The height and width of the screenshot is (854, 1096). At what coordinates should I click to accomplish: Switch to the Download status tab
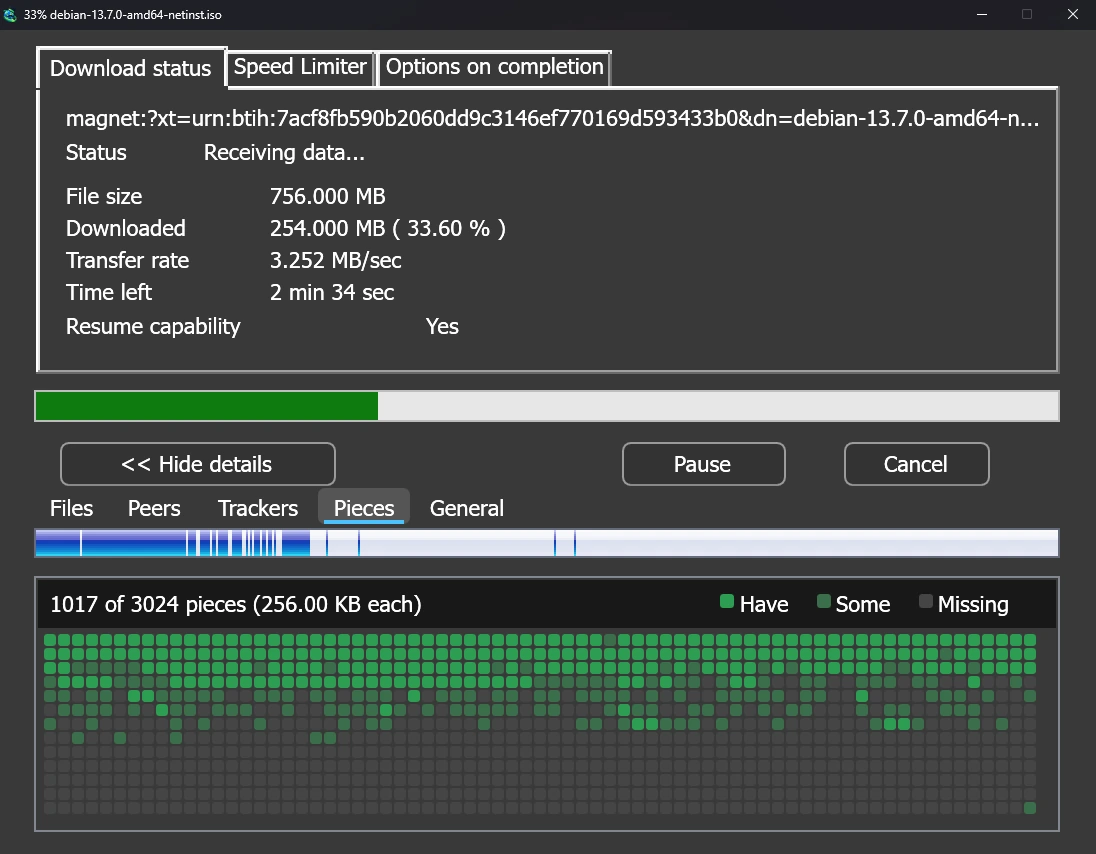click(x=131, y=68)
